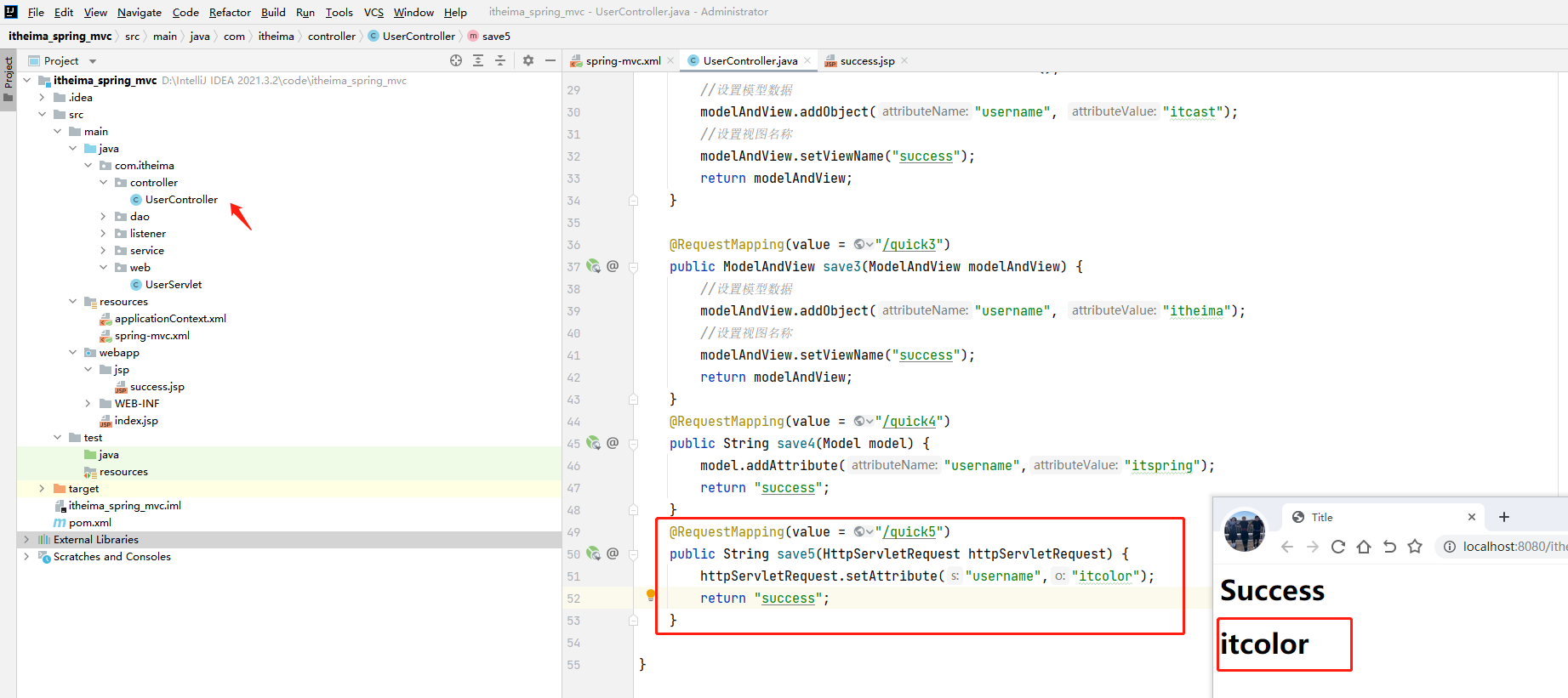This screenshot has width=1568, height=698.
Task: Fold save5 method at line 50 gutter
Action: 633,554
